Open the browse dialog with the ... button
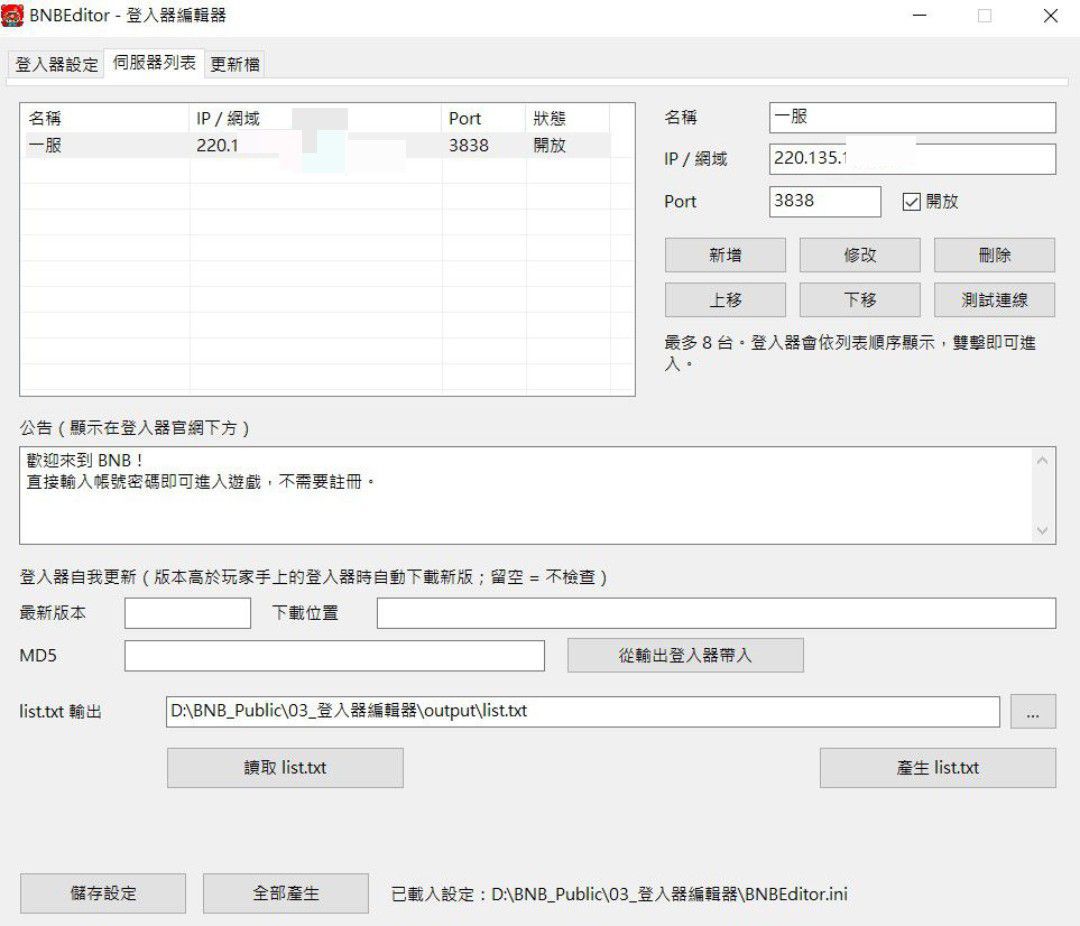Viewport: 1080px width, 926px height. click(x=1032, y=712)
